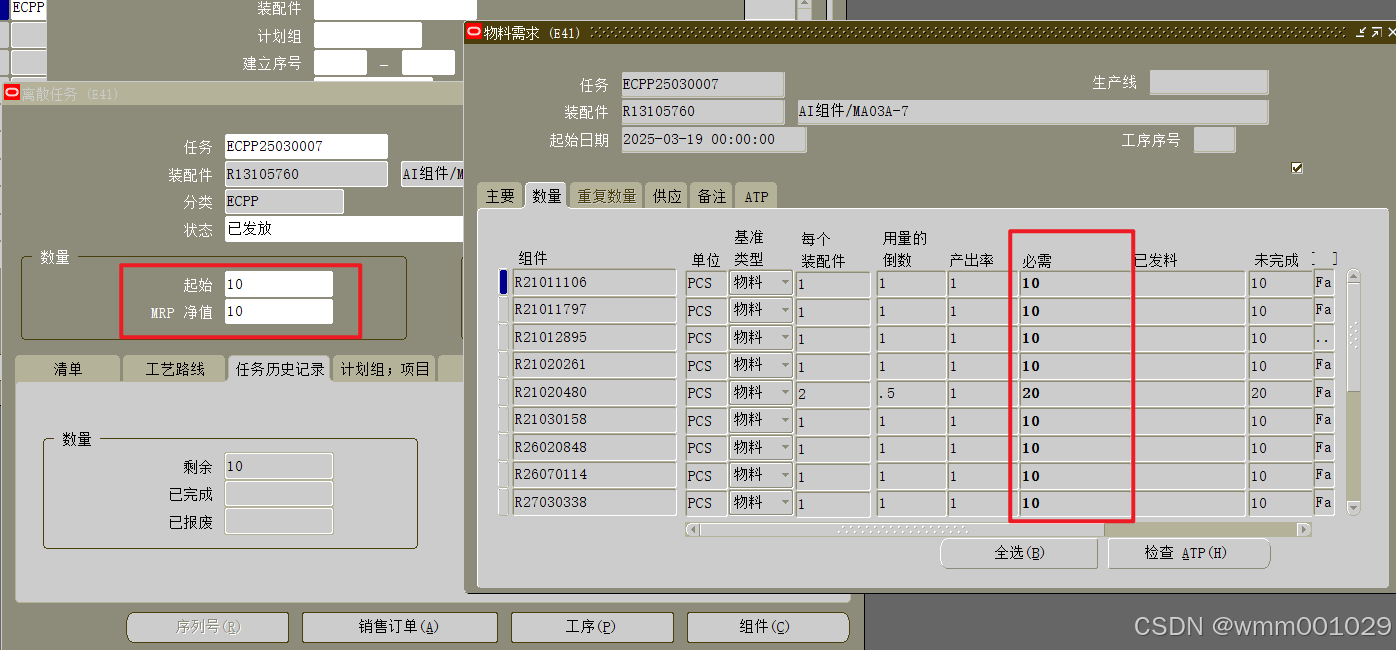This screenshot has width=1396, height=650.
Task: Click component cell R21030158
Action: click(595, 421)
